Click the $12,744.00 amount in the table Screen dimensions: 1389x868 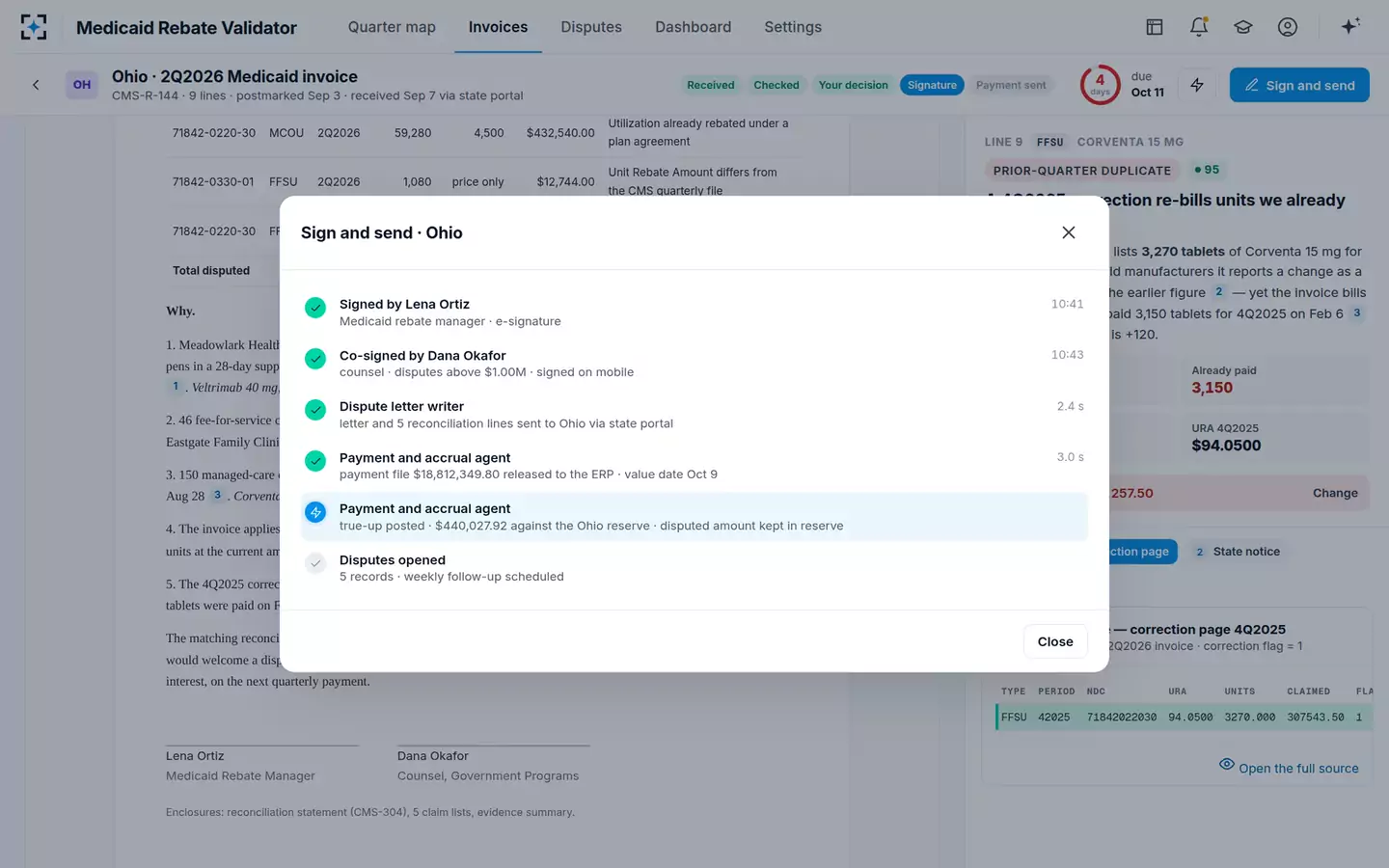[565, 182]
